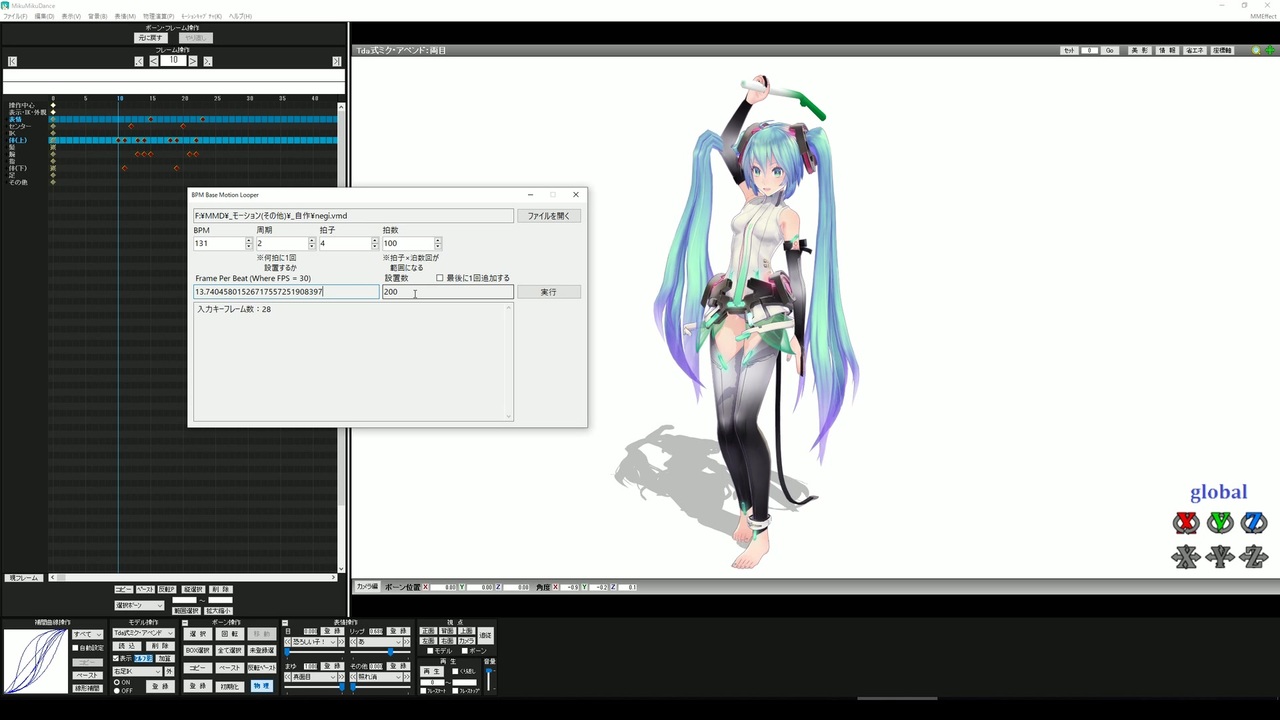This screenshot has height=720, width=1280.
Task: Click the green Y axis rotation icon
Action: point(1220,522)
